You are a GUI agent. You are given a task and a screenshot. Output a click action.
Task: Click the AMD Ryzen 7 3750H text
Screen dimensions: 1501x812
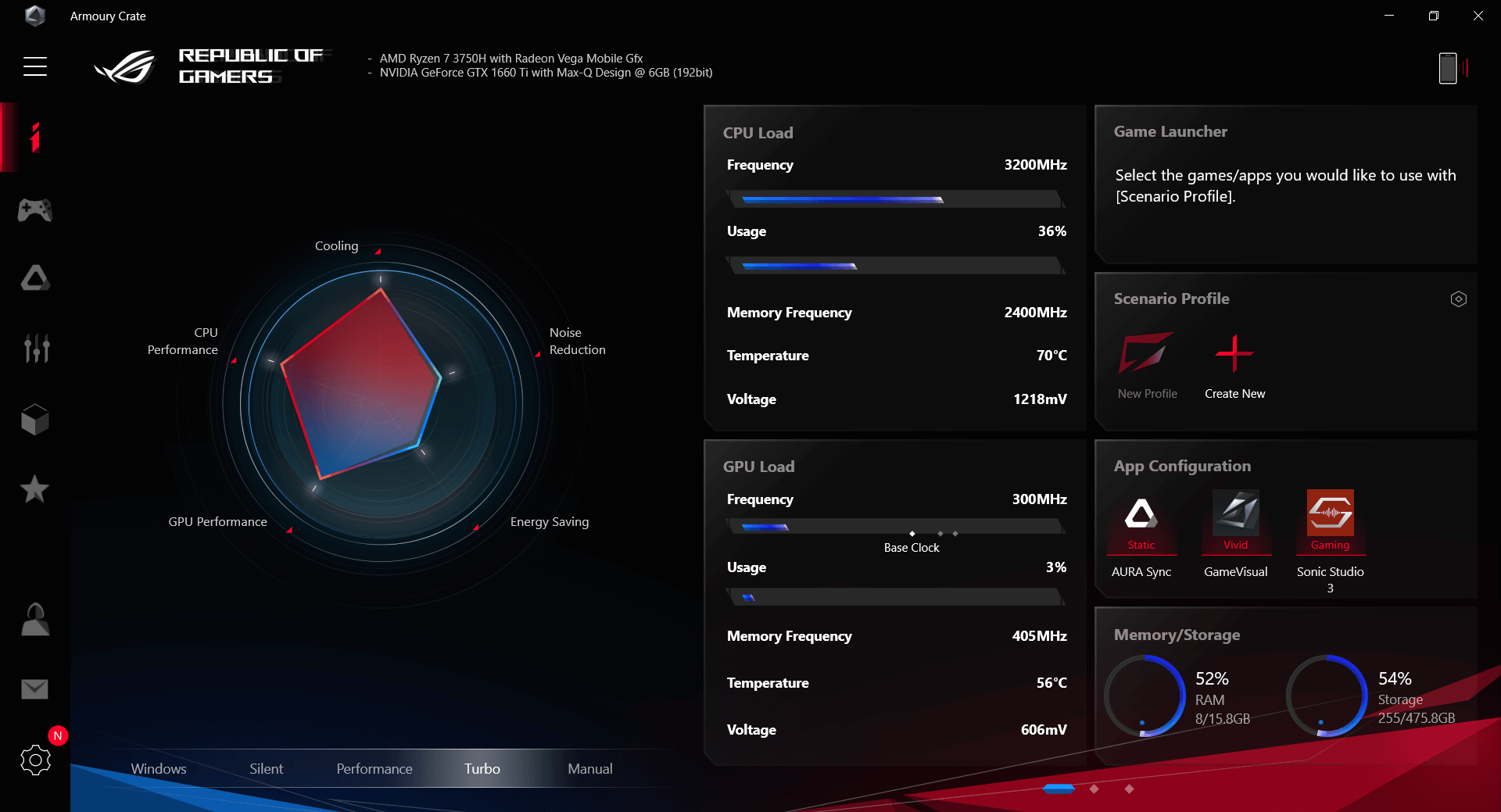pos(511,58)
